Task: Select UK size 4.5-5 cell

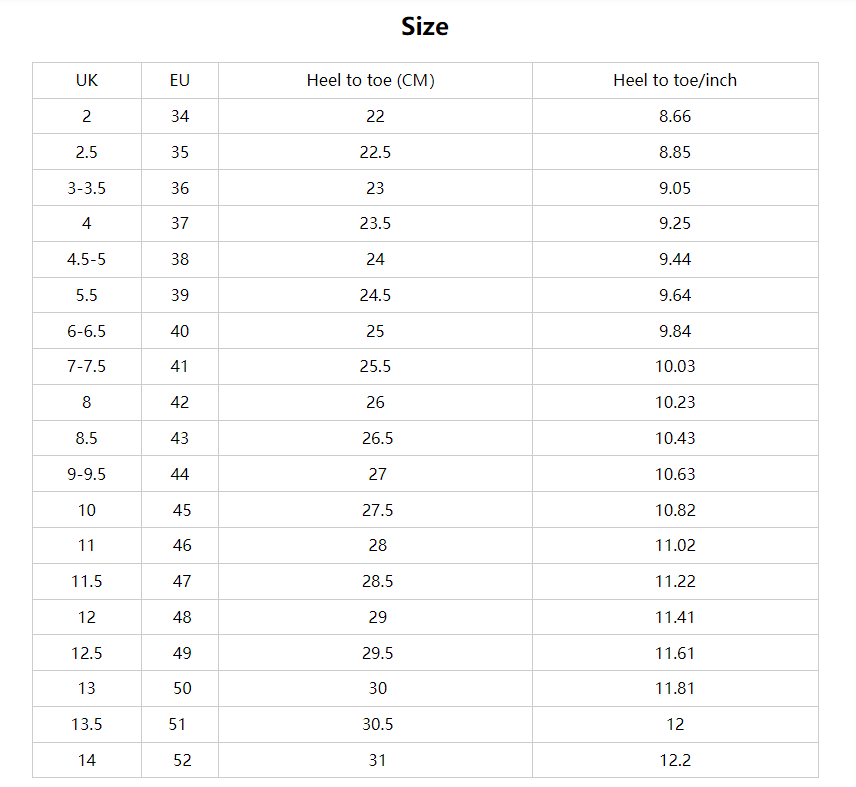Action: 87,259
